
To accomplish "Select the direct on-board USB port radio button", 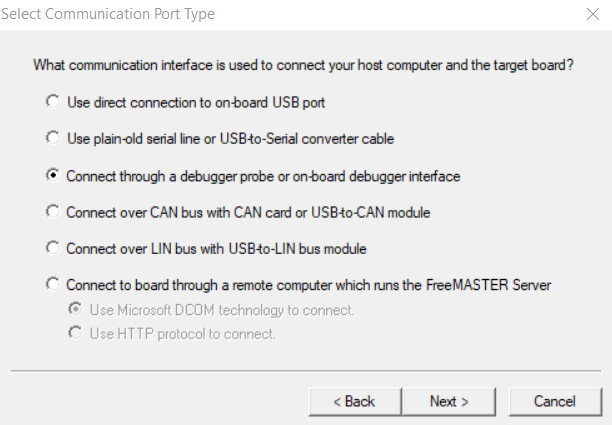I will (52, 102).
